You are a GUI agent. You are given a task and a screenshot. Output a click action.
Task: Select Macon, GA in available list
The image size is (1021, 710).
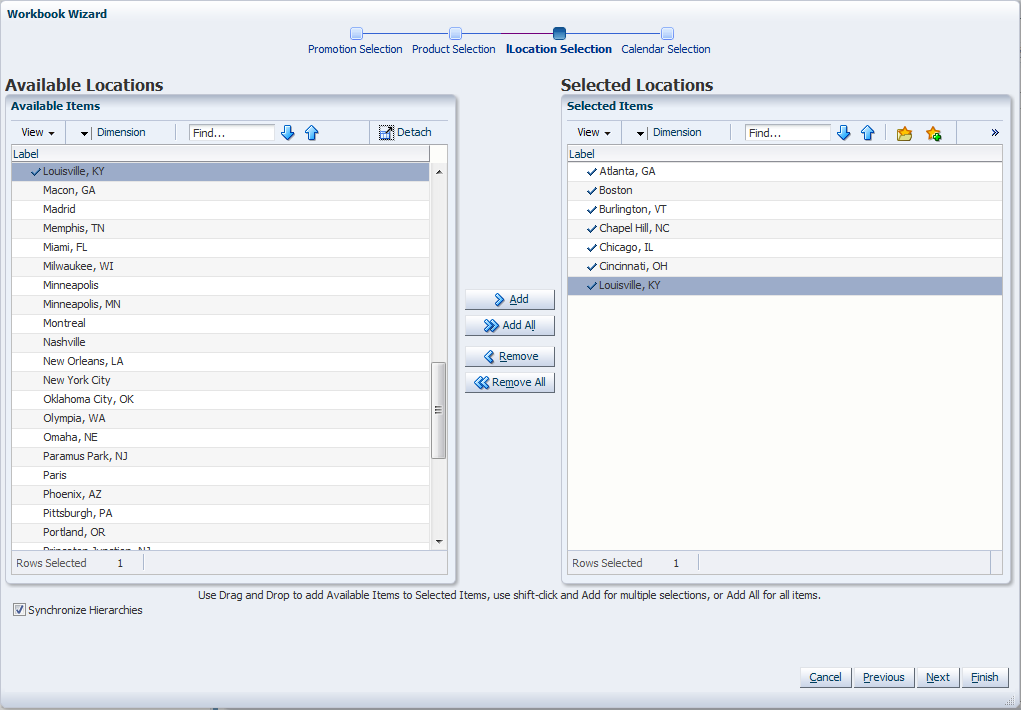click(220, 190)
